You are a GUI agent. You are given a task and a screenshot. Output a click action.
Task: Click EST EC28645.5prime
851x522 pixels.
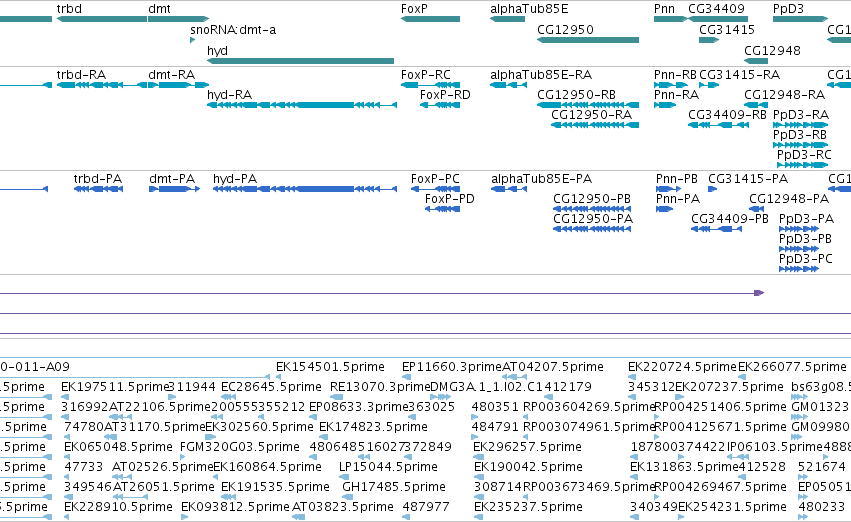click(271, 387)
